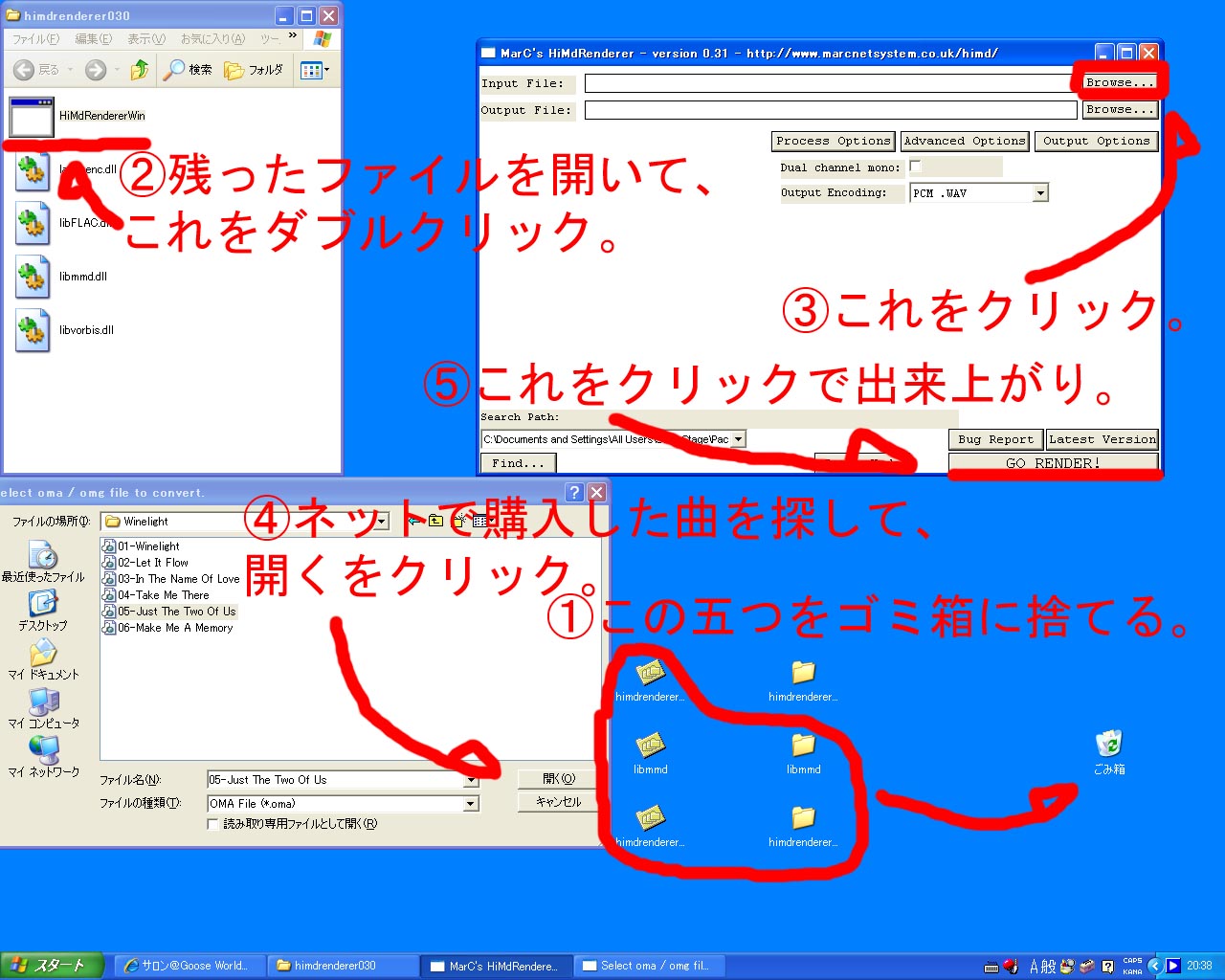Screen dimensions: 1225x980
Task: Expand the ファイル名 combo box dropdown
Action: tap(471, 780)
